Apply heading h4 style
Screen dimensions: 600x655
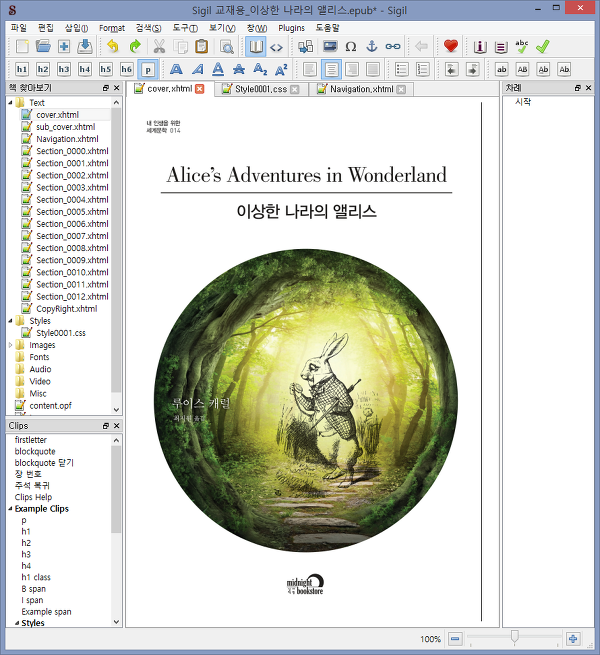[x=85, y=69]
